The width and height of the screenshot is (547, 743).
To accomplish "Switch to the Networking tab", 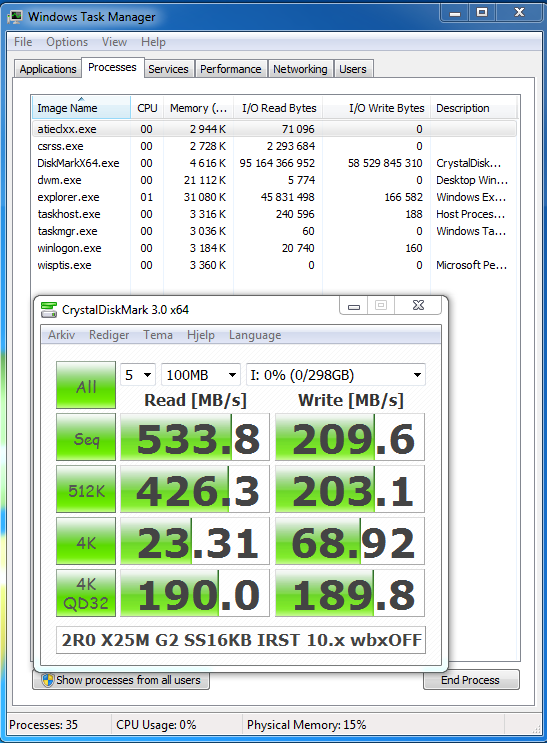I will pyautogui.click(x=300, y=69).
